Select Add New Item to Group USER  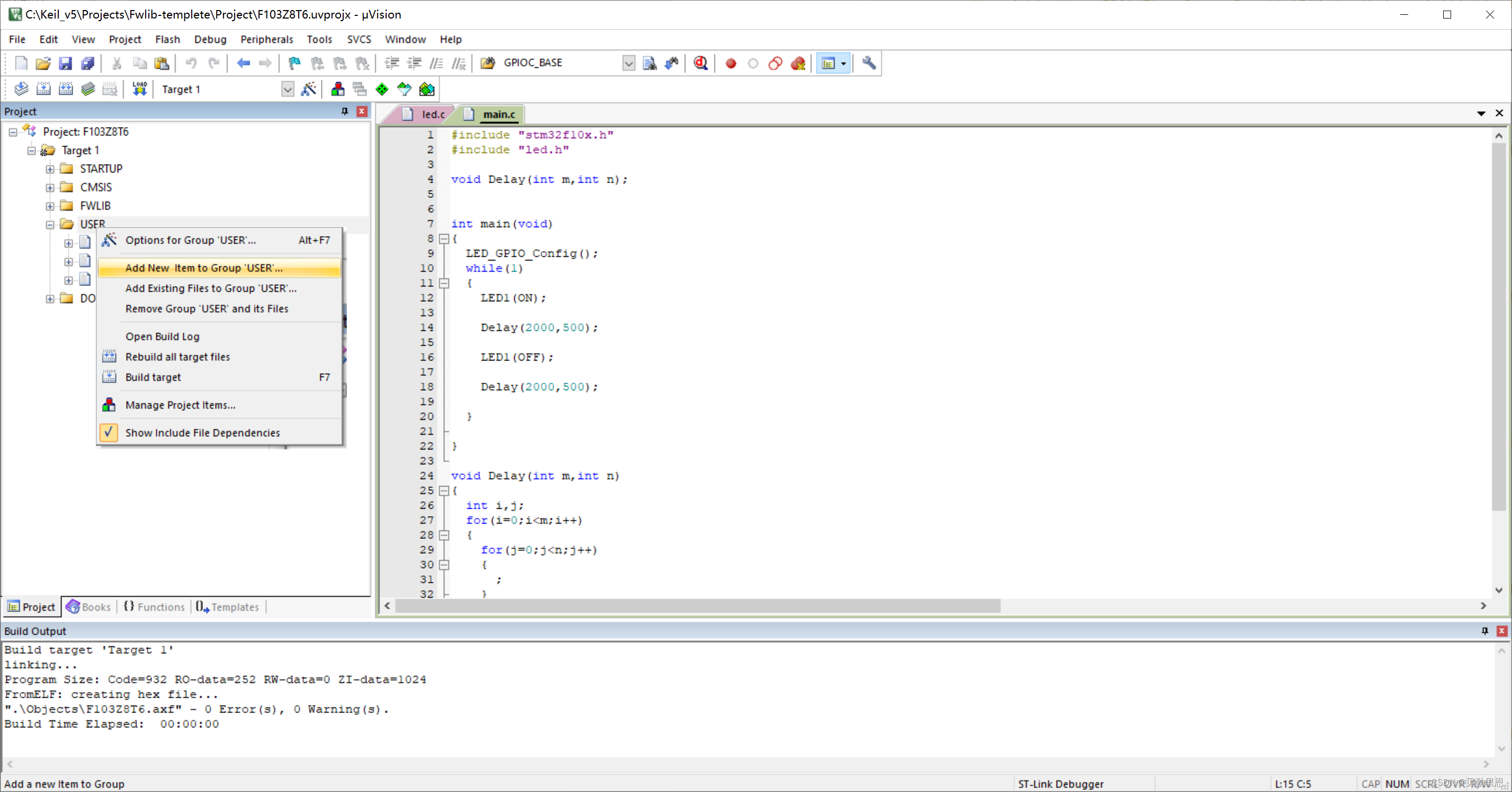tap(203, 267)
